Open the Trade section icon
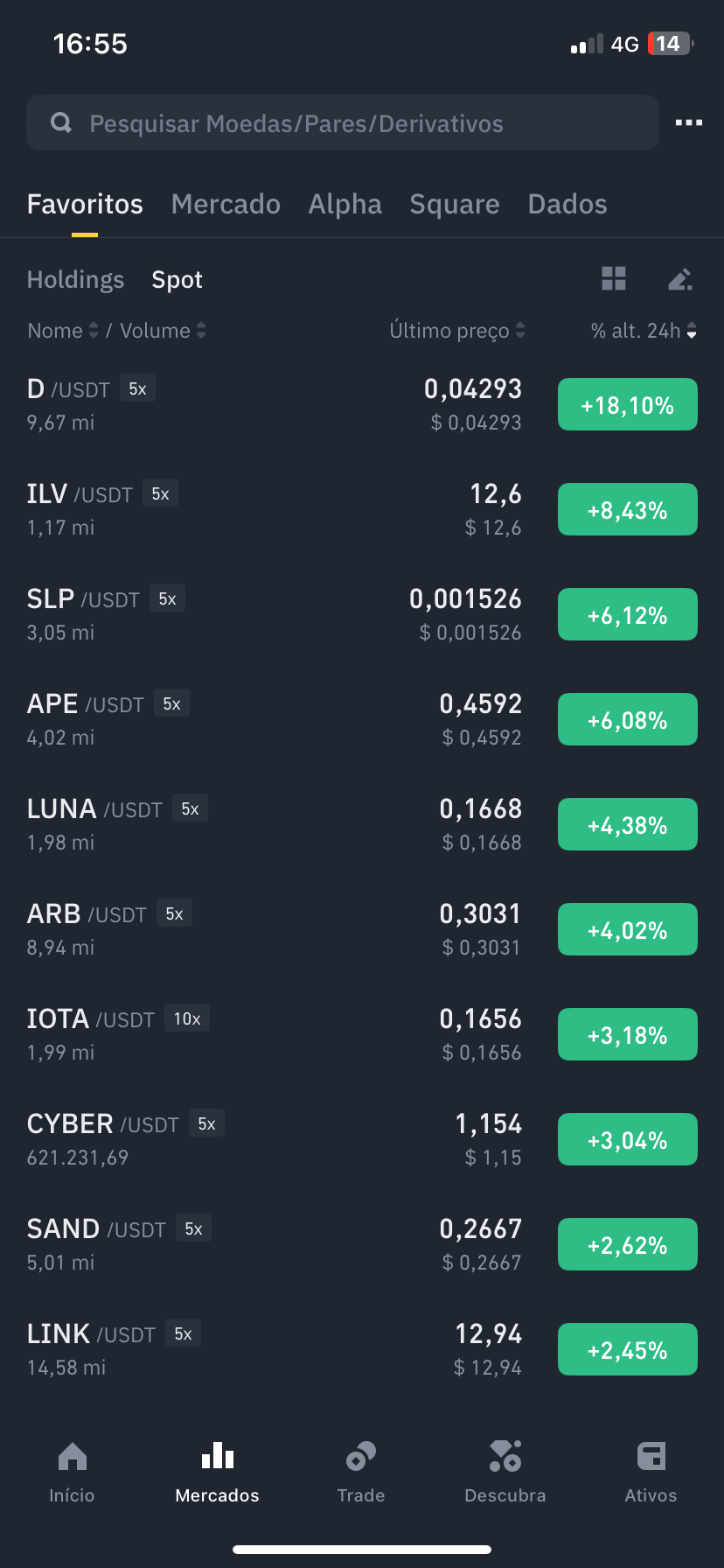 [x=361, y=1457]
